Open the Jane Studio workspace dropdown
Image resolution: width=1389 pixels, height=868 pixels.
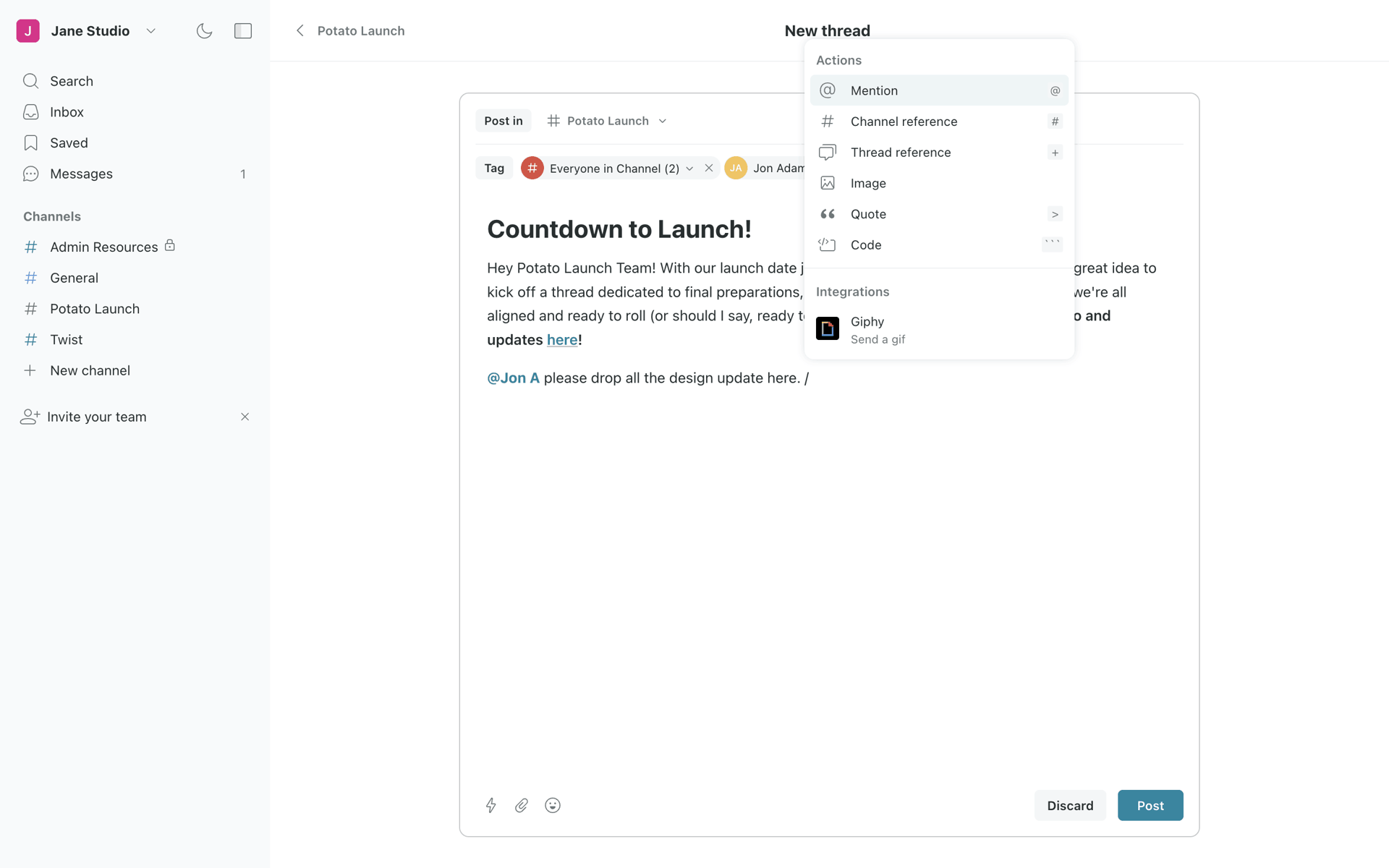point(150,30)
